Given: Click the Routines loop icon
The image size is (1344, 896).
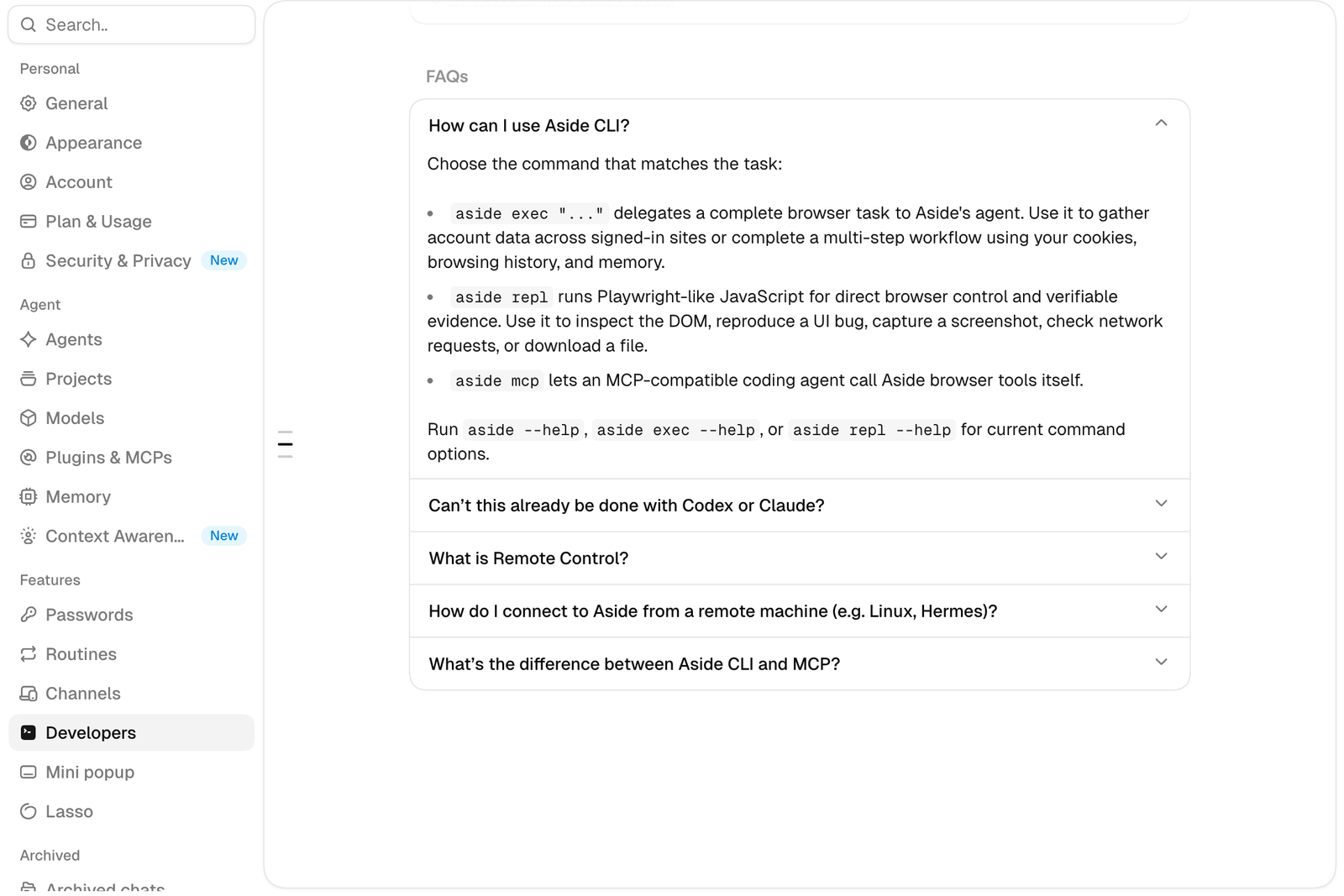Looking at the screenshot, I should (29, 654).
